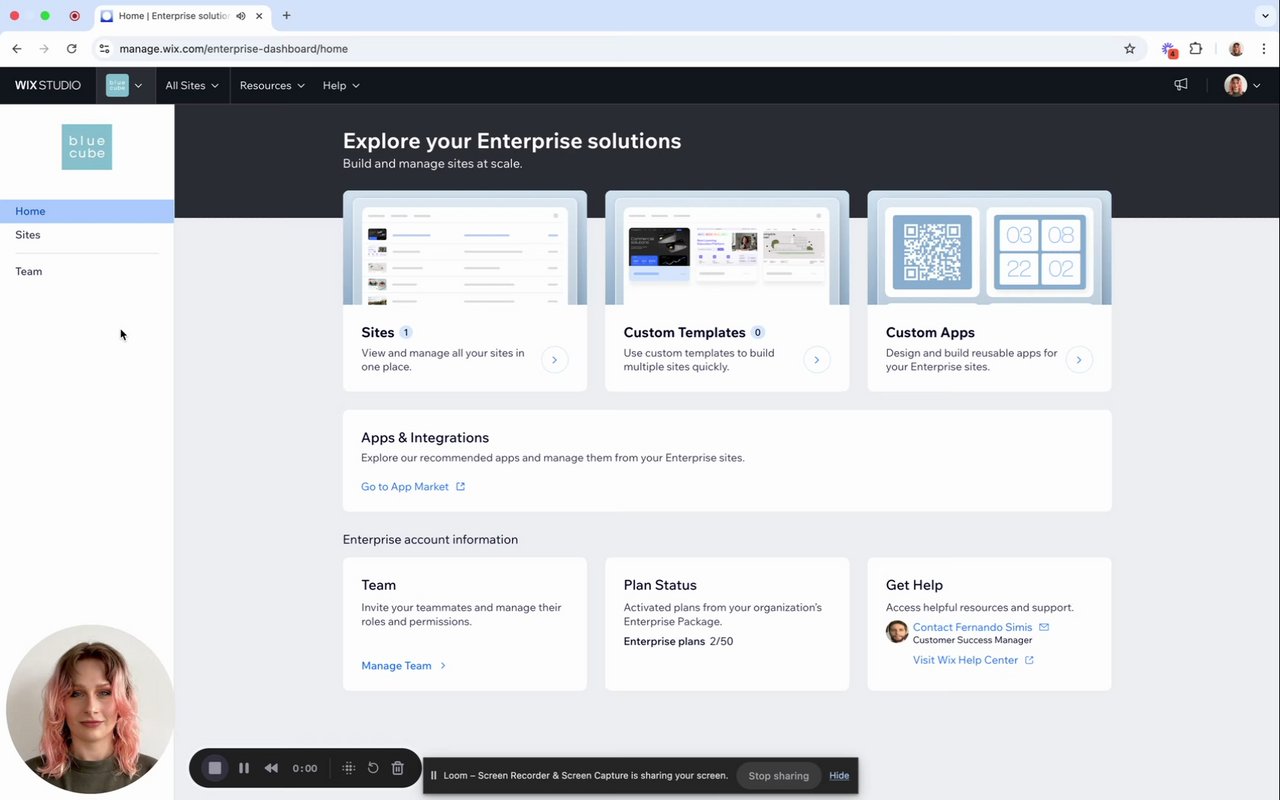
Task: Close the Home Enterprise solutions tab
Action: 260,16
